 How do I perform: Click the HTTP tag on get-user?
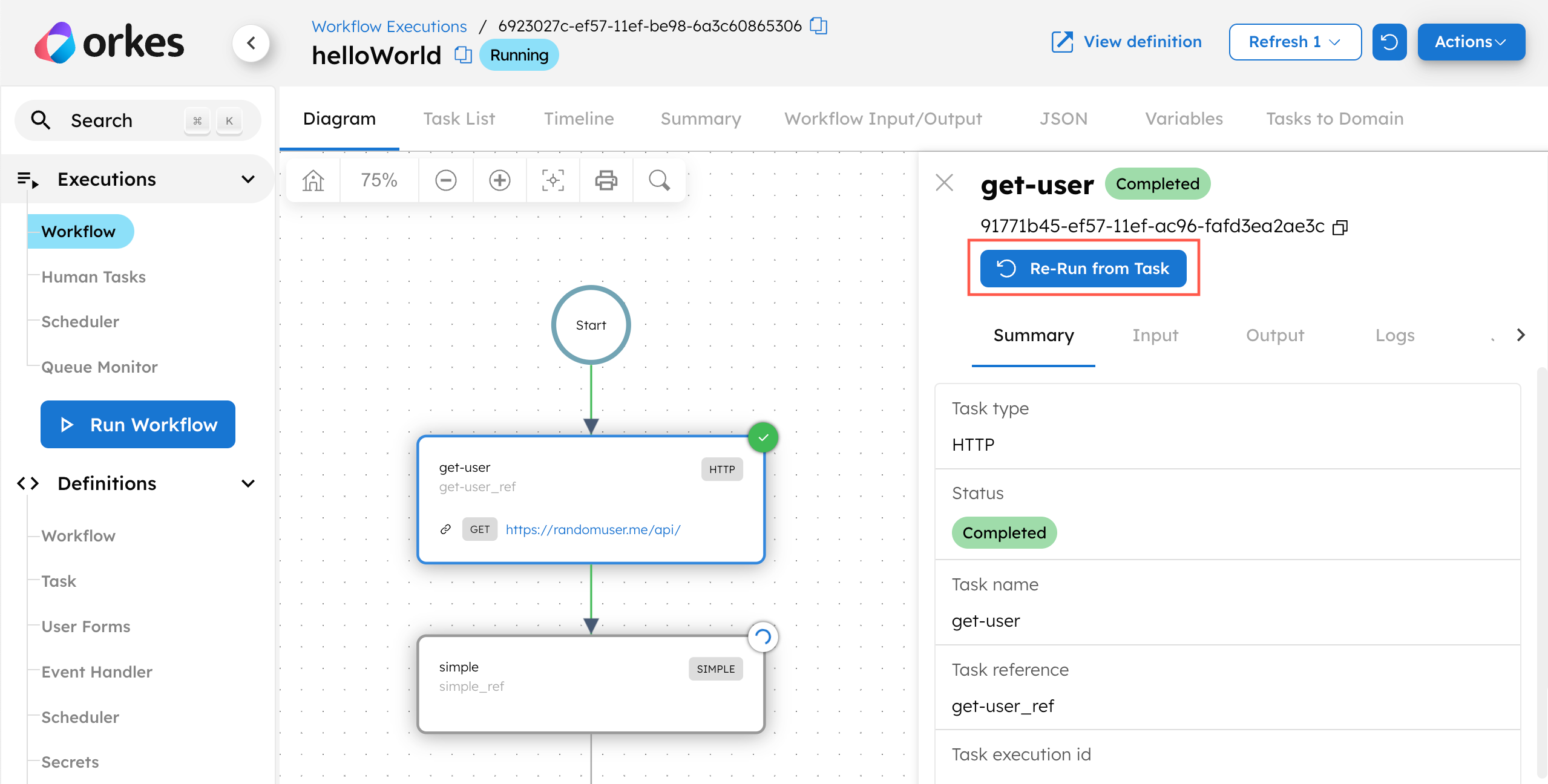pyautogui.click(x=721, y=469)
